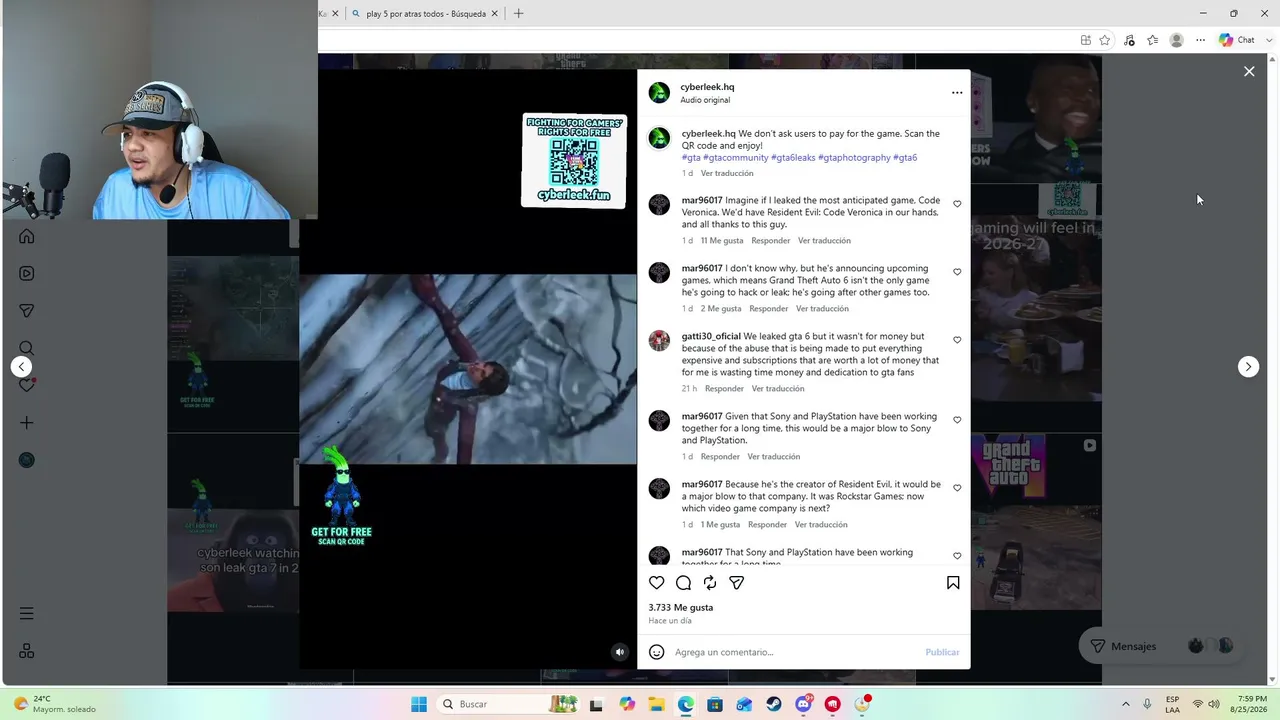This screenshot has height=720, width=1280.
Task: Add this page to favorites star icon
Action: pyautogui.click(x=1105, y=40)
